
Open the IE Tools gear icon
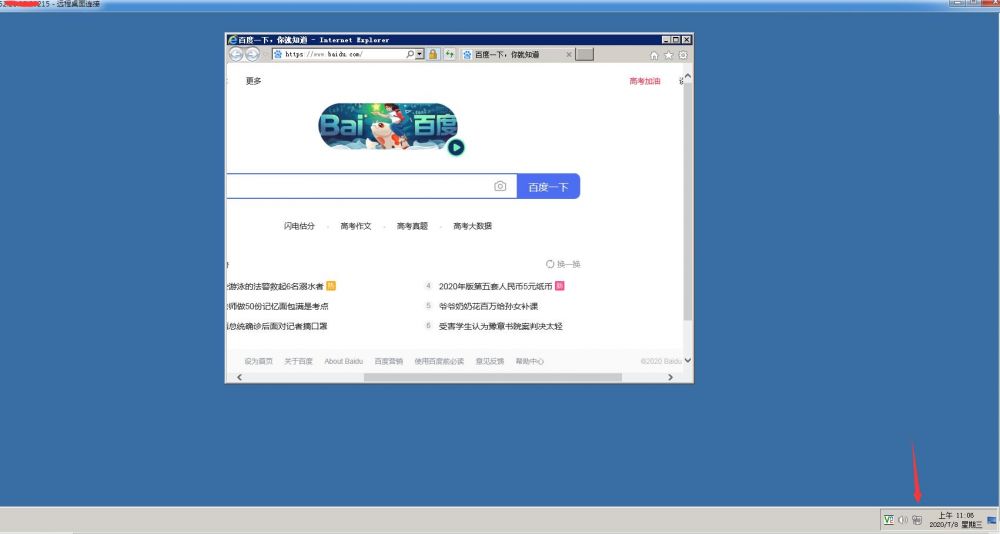click(683, 55)
